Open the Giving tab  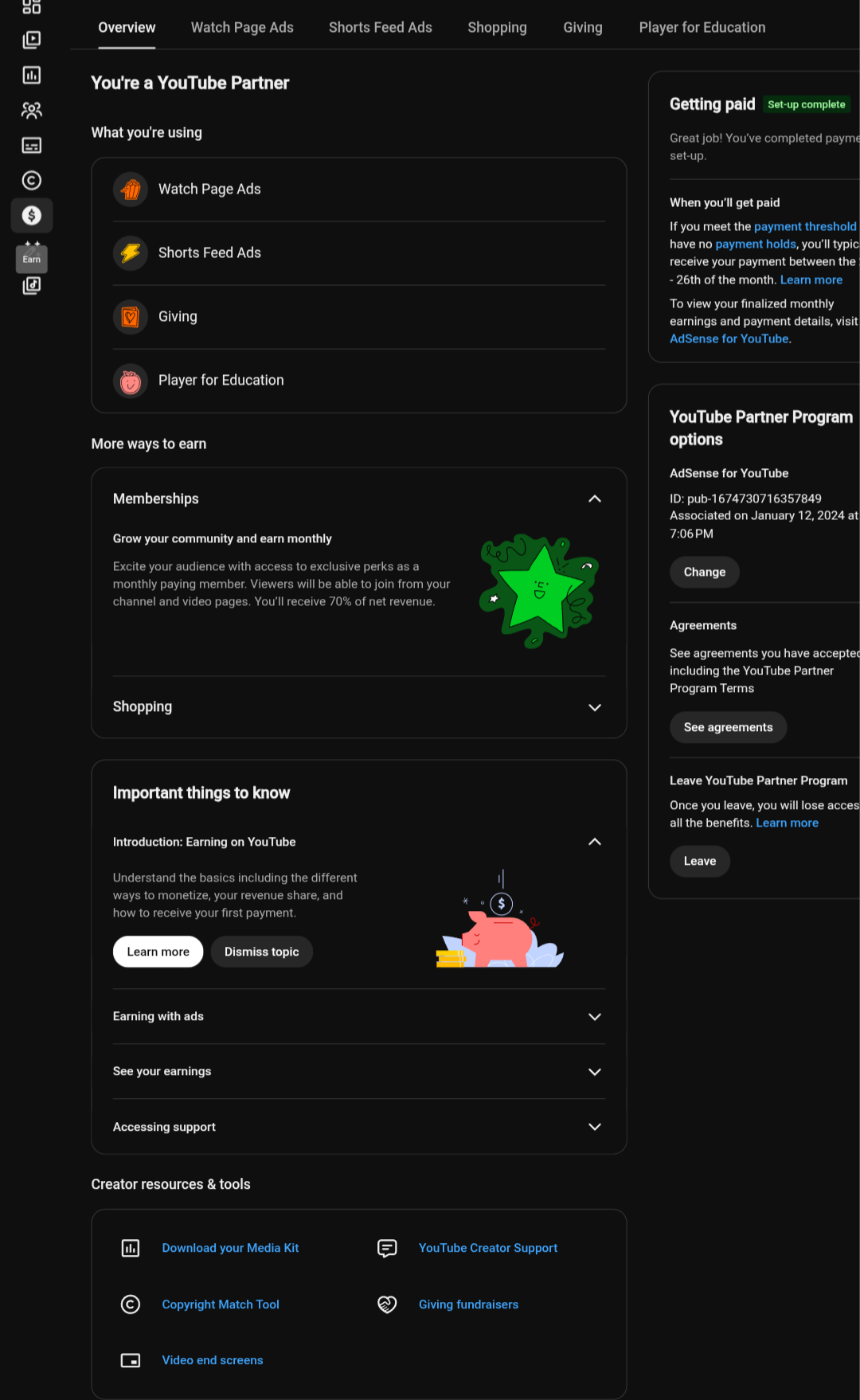[x=583, y=28]
